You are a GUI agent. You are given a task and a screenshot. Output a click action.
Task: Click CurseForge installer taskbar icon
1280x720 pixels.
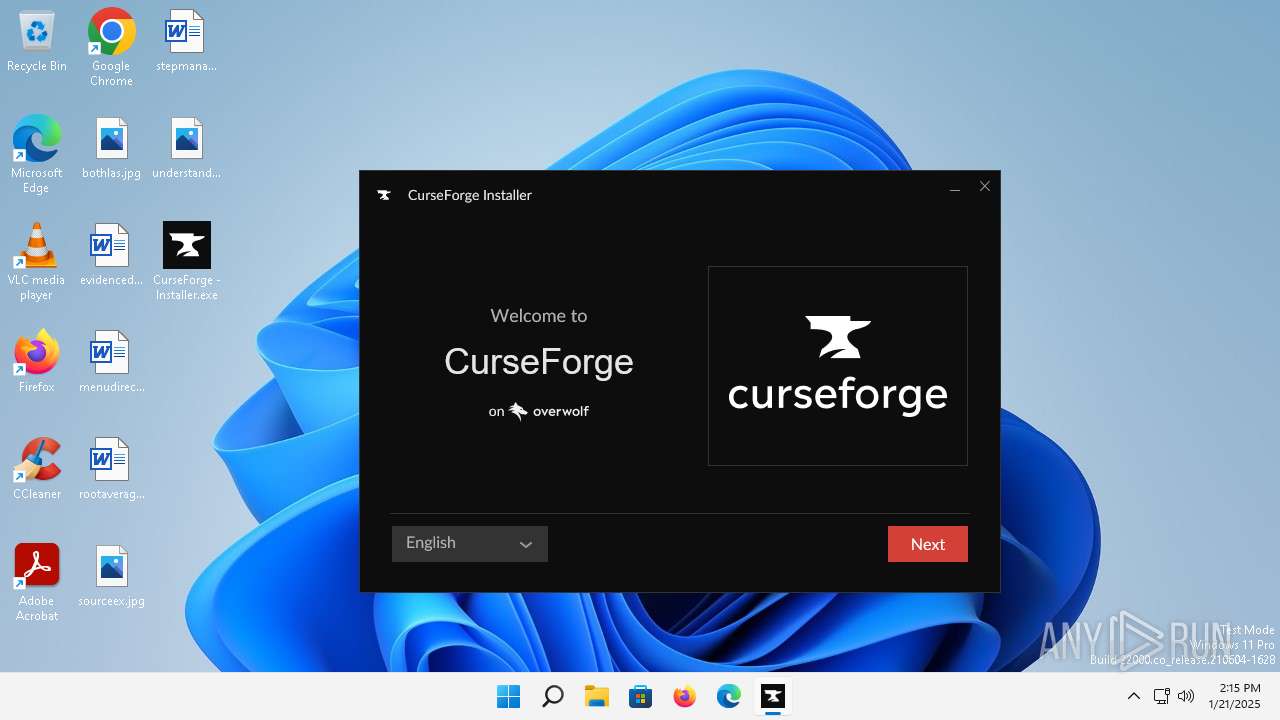pos(772,696)
